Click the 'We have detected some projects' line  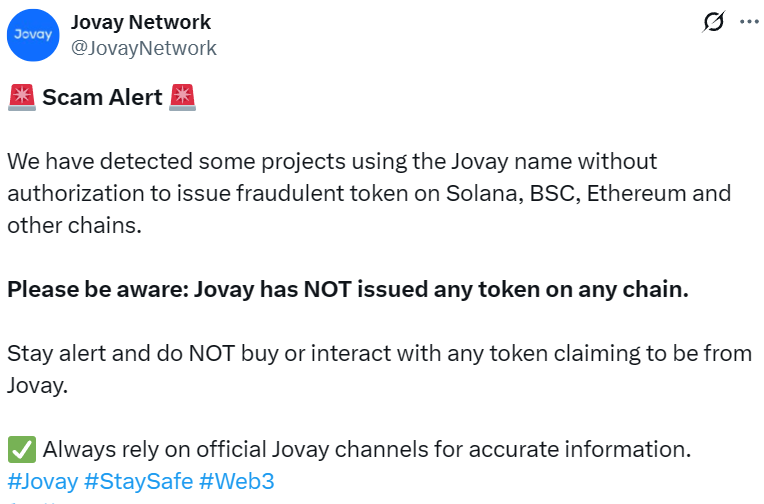[332, 162]
